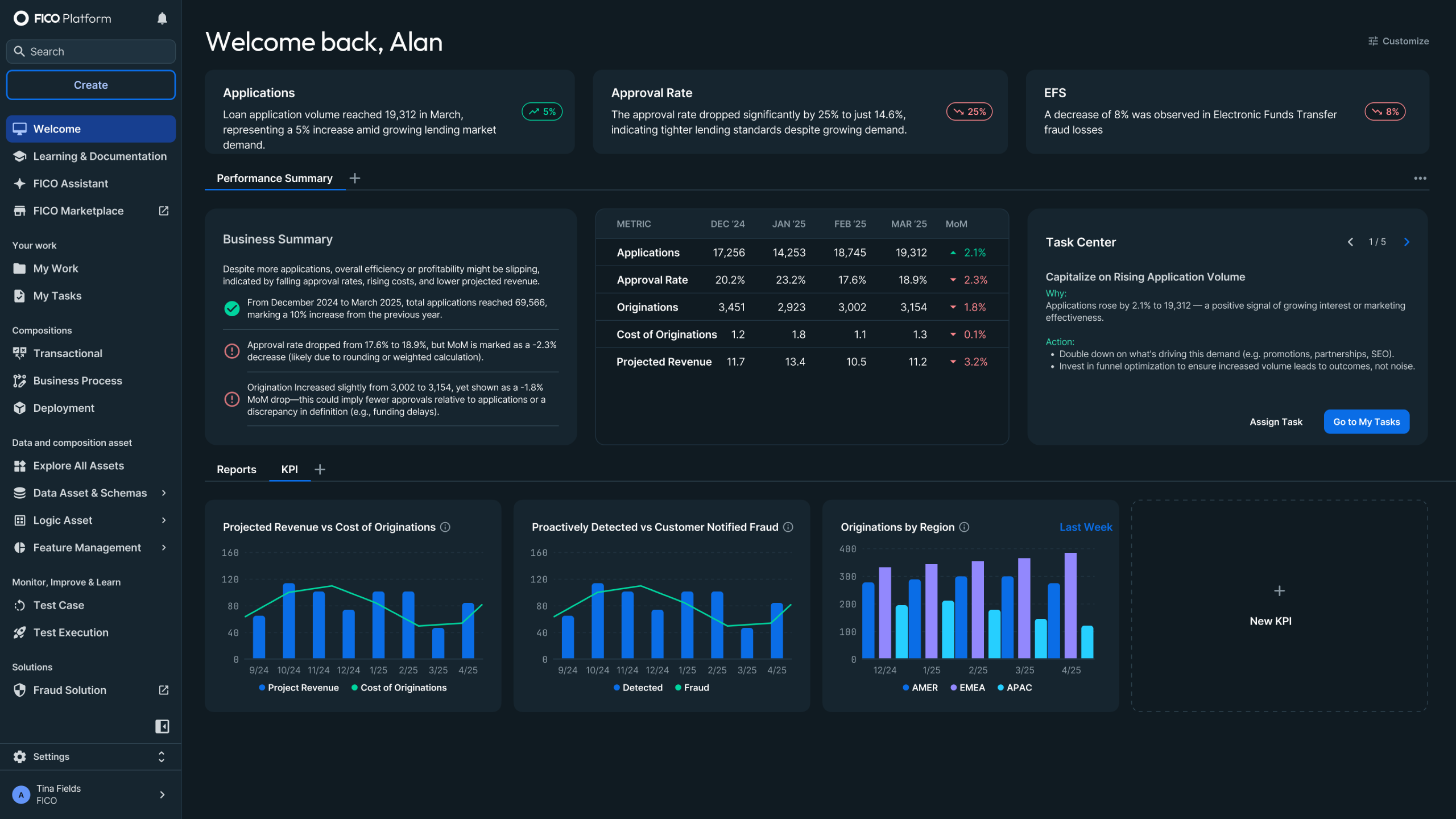Image resolution: width=1456 pixels, height=819 pixels.
Task: Expand the Tina Fields account chevron
Action: coord(162,795)
